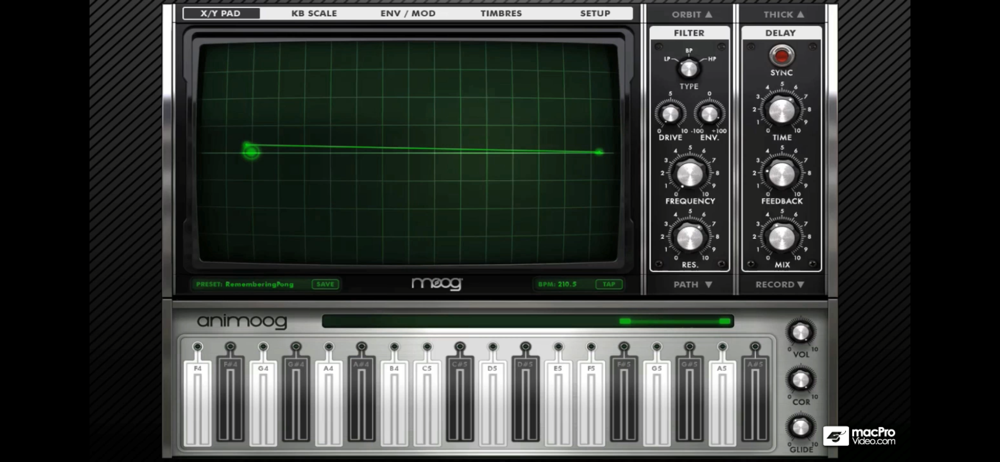Play the A5 key
This screenshot has height=462, width=1000.
click(x=722, y=403)
